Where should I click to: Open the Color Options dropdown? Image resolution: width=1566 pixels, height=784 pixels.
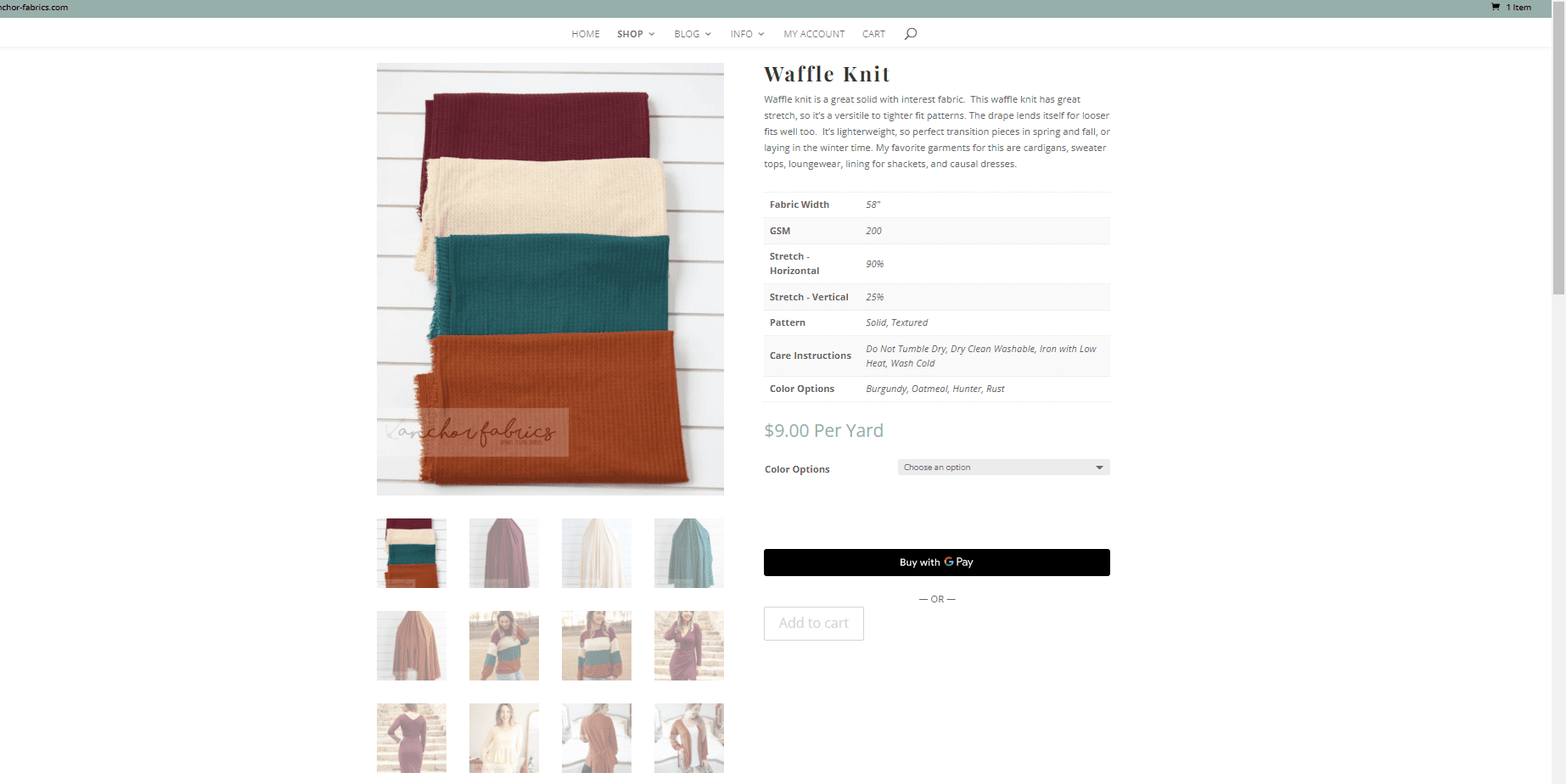[x=1003, y=468]
